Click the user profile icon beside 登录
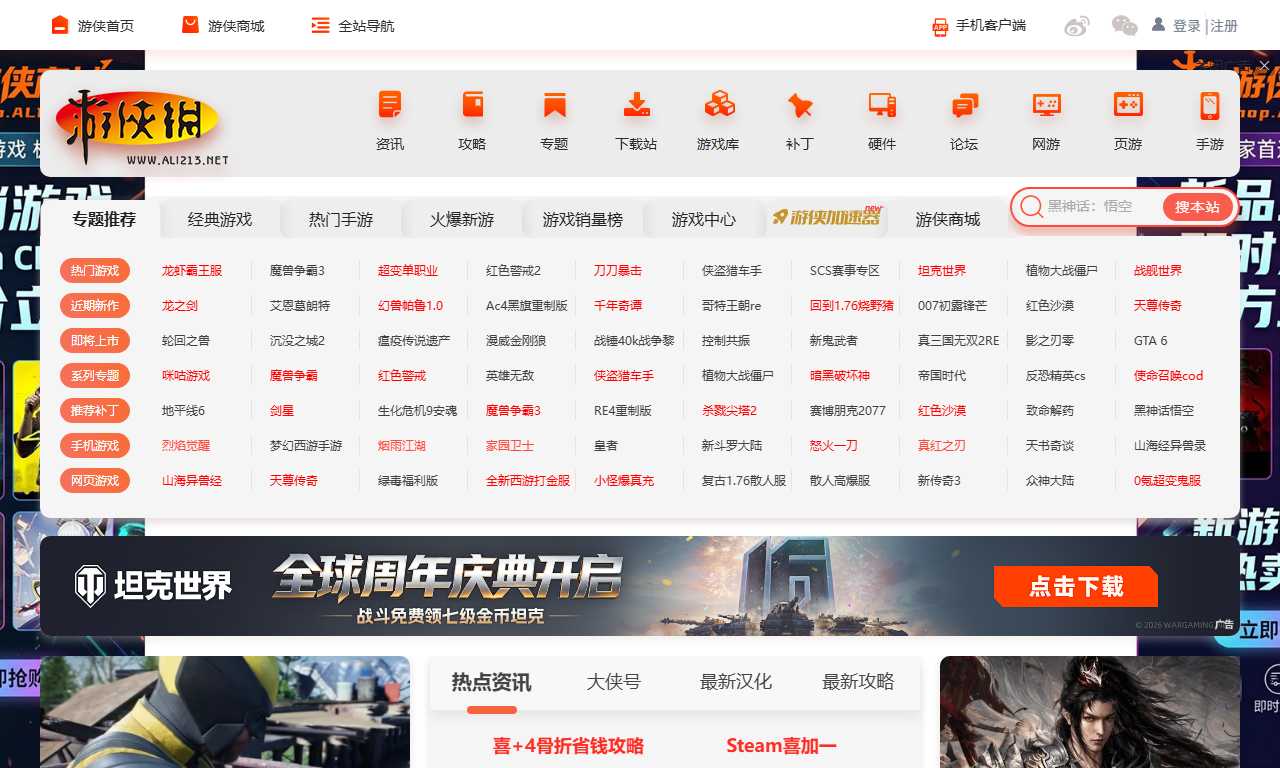1280x768 pixels. [1158, 24]
